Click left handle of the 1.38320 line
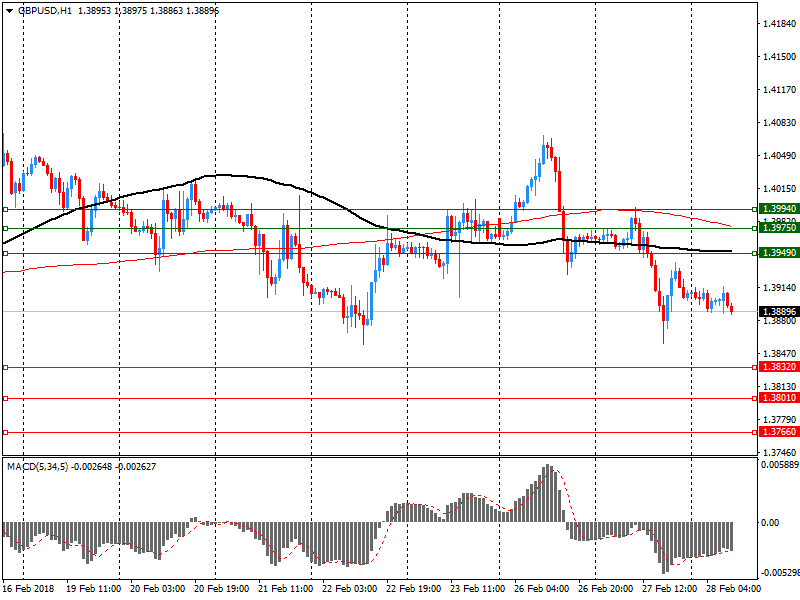 [x=5, y=367]
